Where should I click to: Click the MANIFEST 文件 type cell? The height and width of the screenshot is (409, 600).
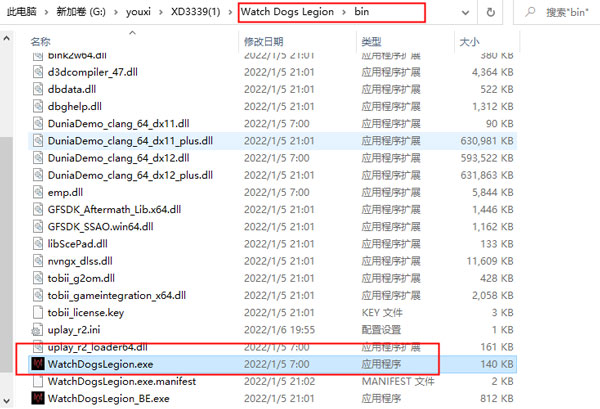398,381
